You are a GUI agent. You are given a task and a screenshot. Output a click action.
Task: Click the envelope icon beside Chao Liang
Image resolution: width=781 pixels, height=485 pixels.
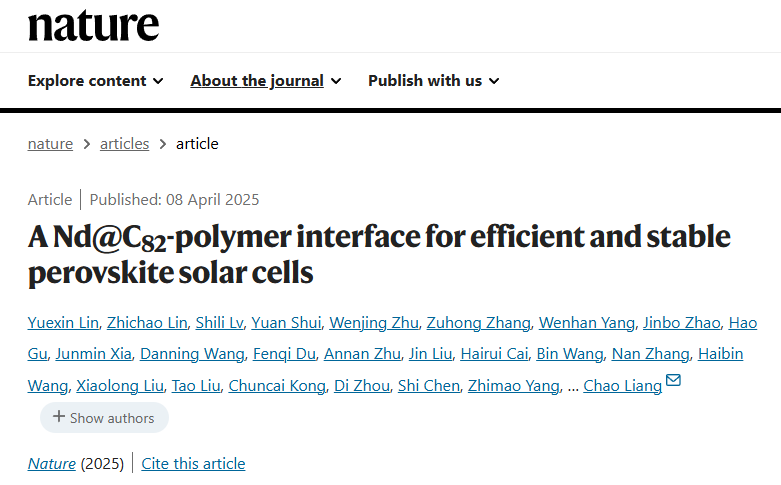tap(673, 380)
